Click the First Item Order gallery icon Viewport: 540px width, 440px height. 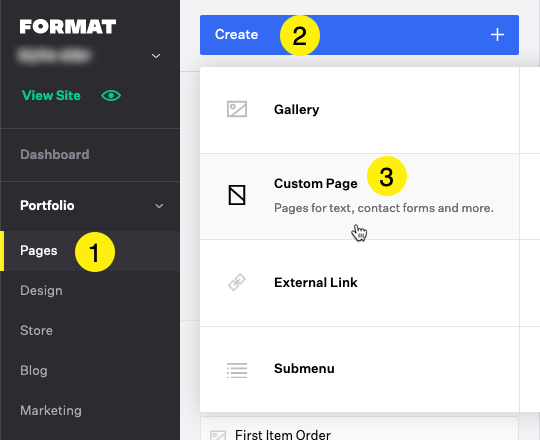point(218,435)
